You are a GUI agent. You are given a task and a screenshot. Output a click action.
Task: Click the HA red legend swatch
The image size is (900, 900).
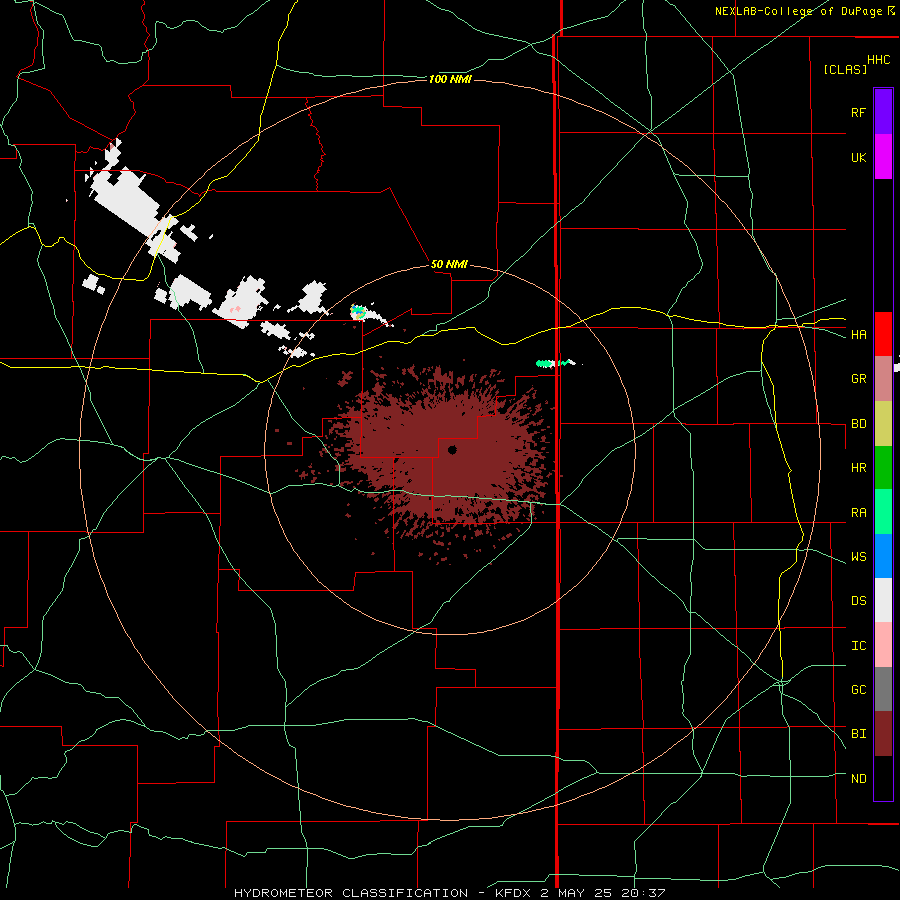pyautogui.click(x=883, y=334)
